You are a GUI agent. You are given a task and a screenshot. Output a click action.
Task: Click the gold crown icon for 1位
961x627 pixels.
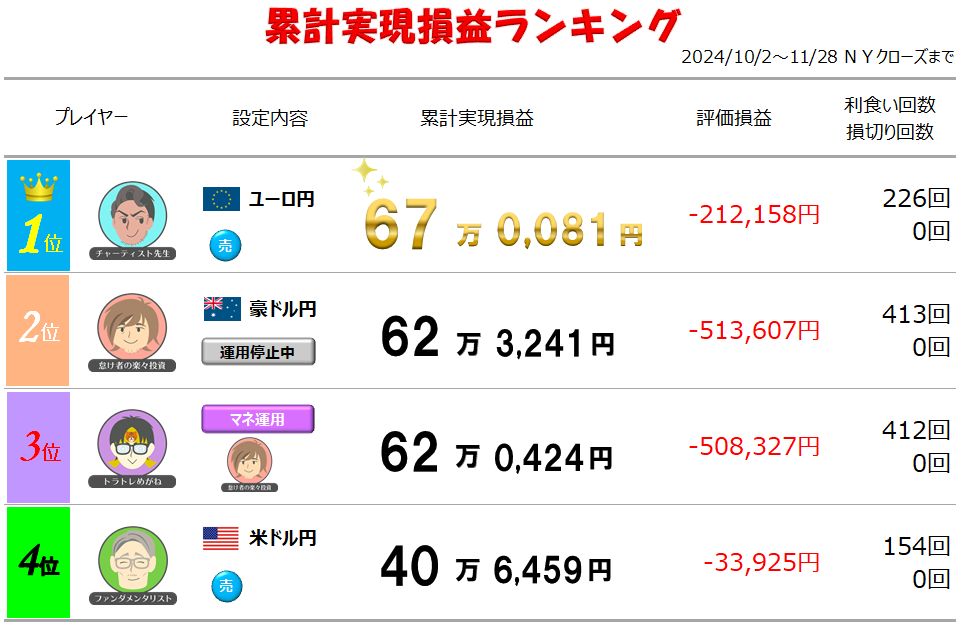pyautogui.click(x=39, y=187)
